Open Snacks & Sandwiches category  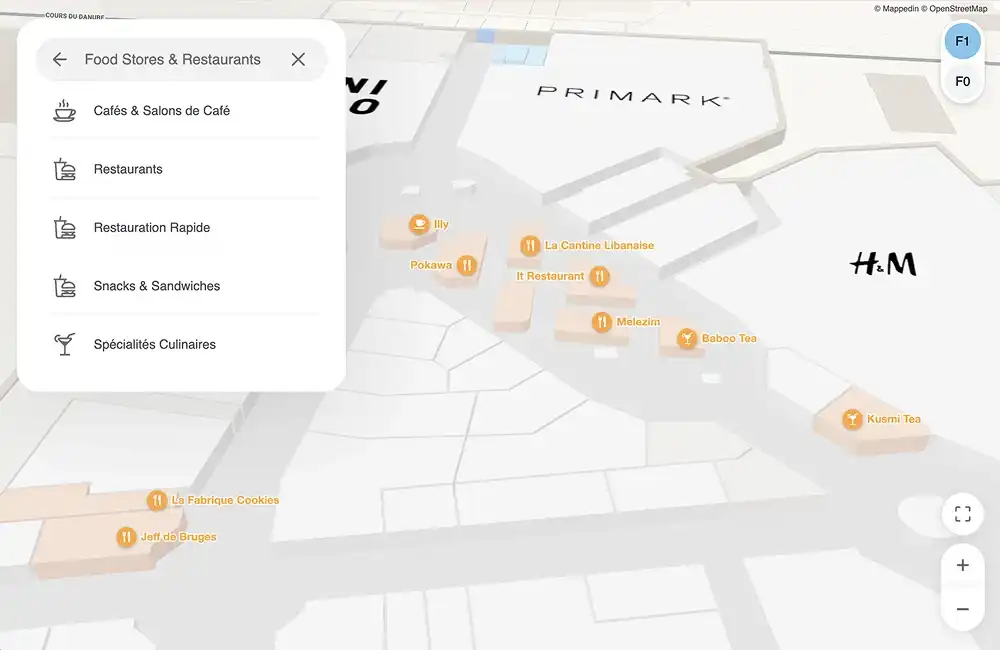click(157, 286)
